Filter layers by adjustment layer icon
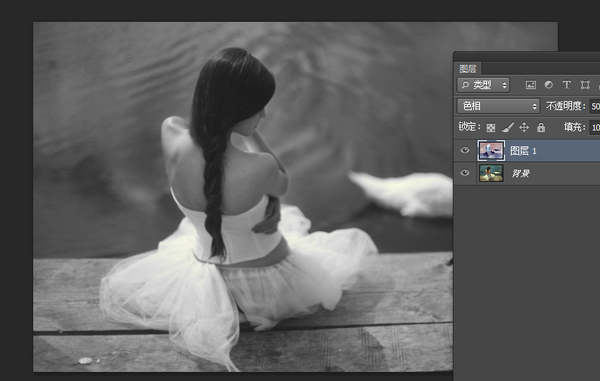This screenshot has height=381, width=600. click(x=549, y=85)
